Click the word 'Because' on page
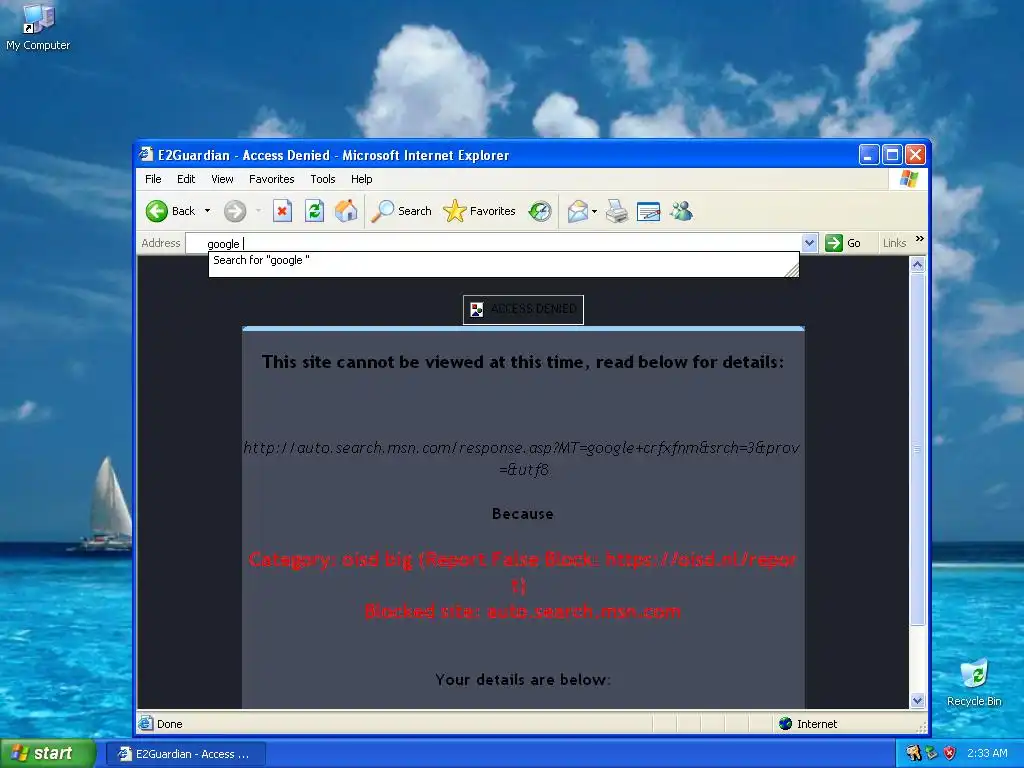Viewport: 1024px width, 768px height. click(522, 514)
